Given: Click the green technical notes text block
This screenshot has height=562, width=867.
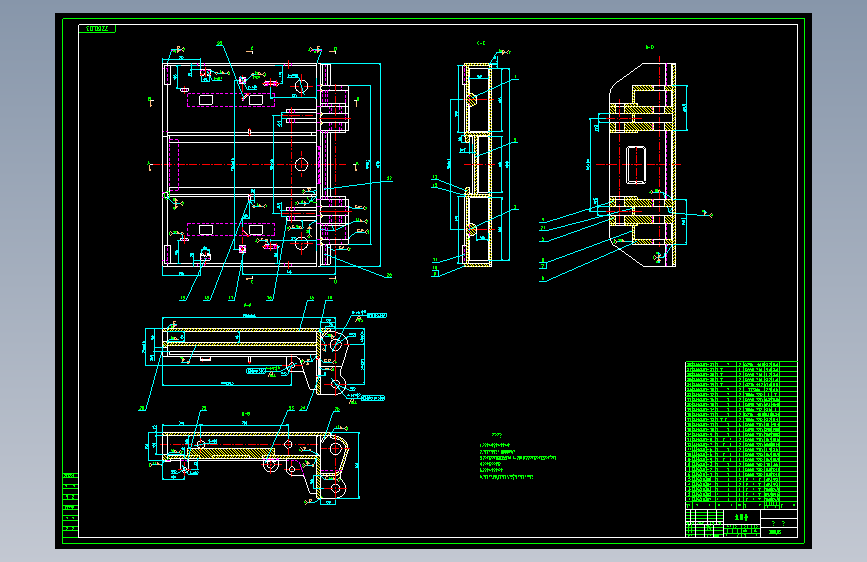Looking at the screenshot, I should [518, 456].
